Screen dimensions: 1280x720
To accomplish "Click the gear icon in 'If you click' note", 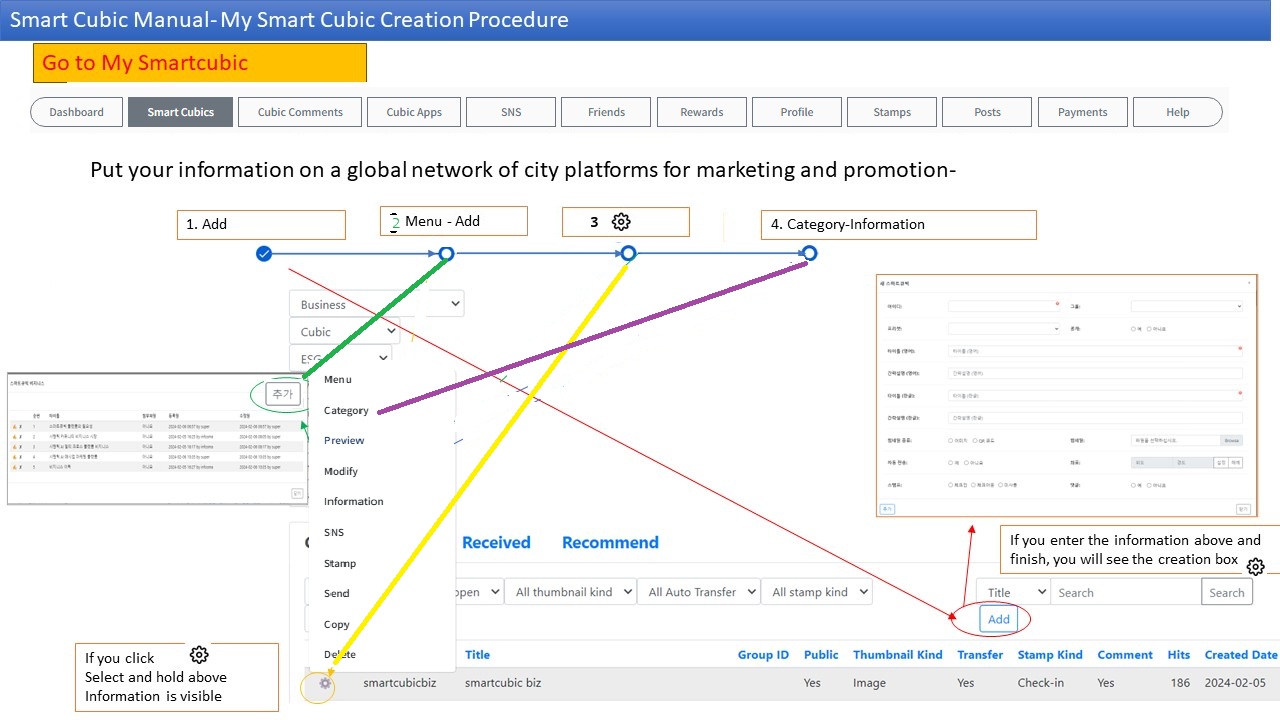I will (199, 655).
